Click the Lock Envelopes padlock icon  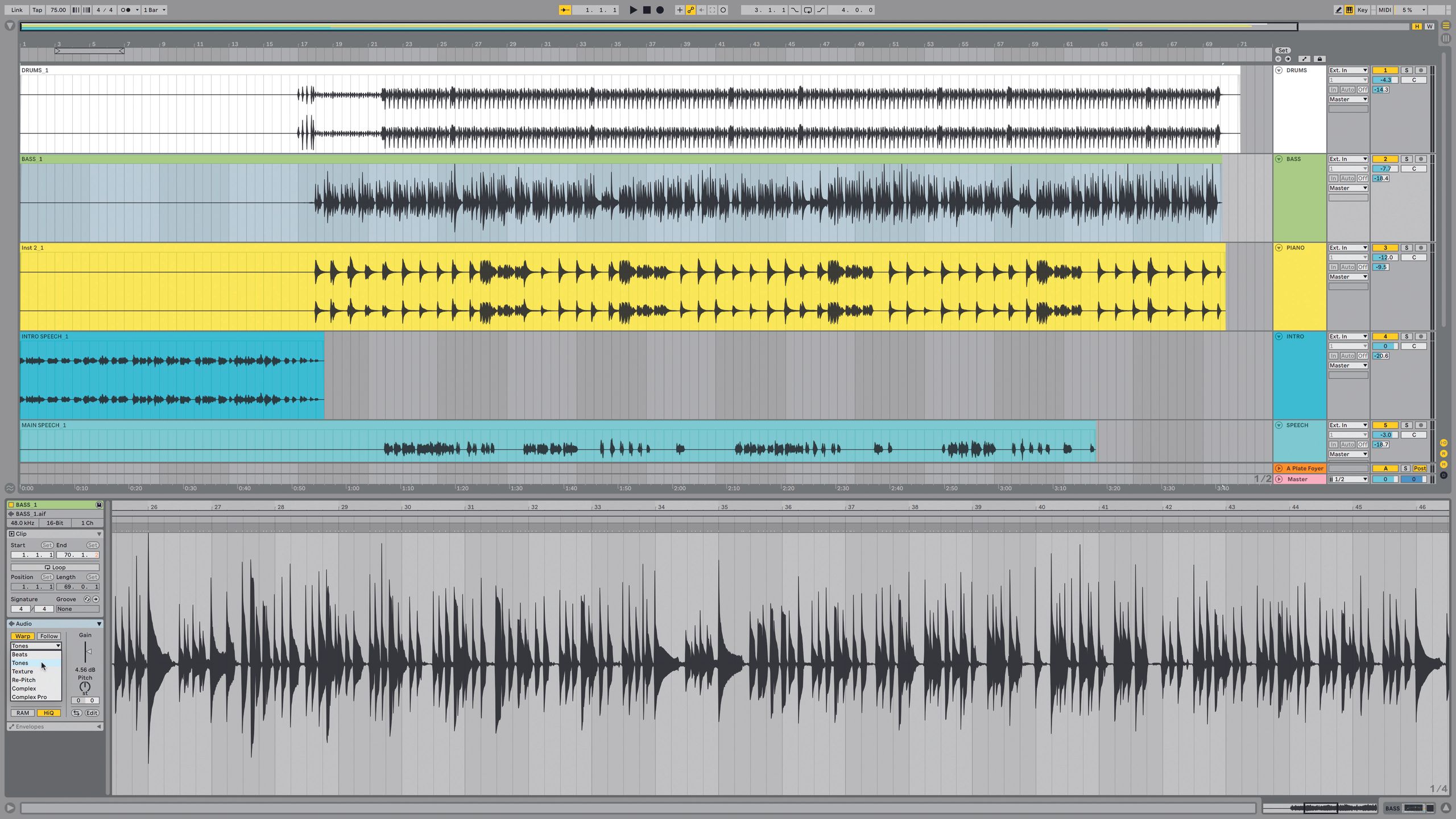tap(1320, 59)
